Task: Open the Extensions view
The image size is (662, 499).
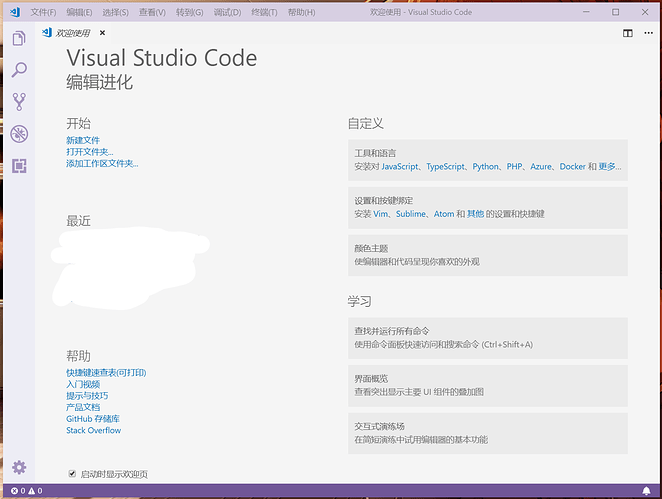Action: point(19,166)
